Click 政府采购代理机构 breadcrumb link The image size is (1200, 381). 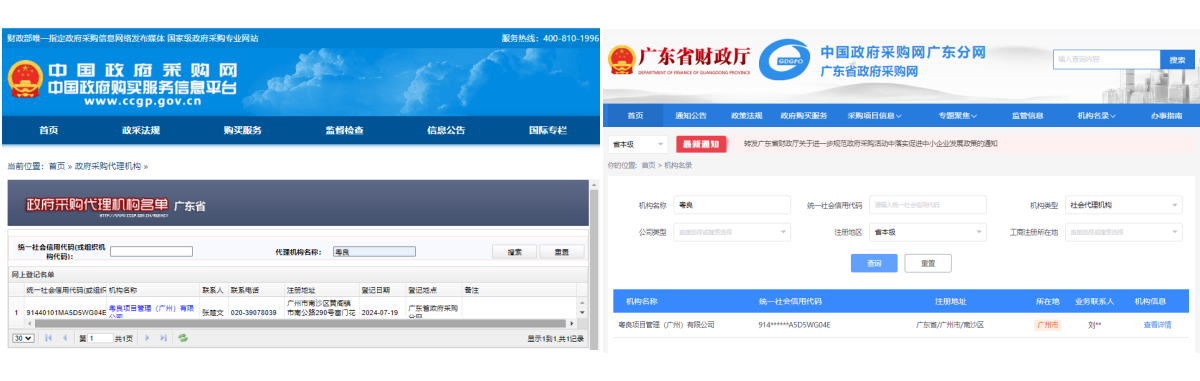click(108, 166)
